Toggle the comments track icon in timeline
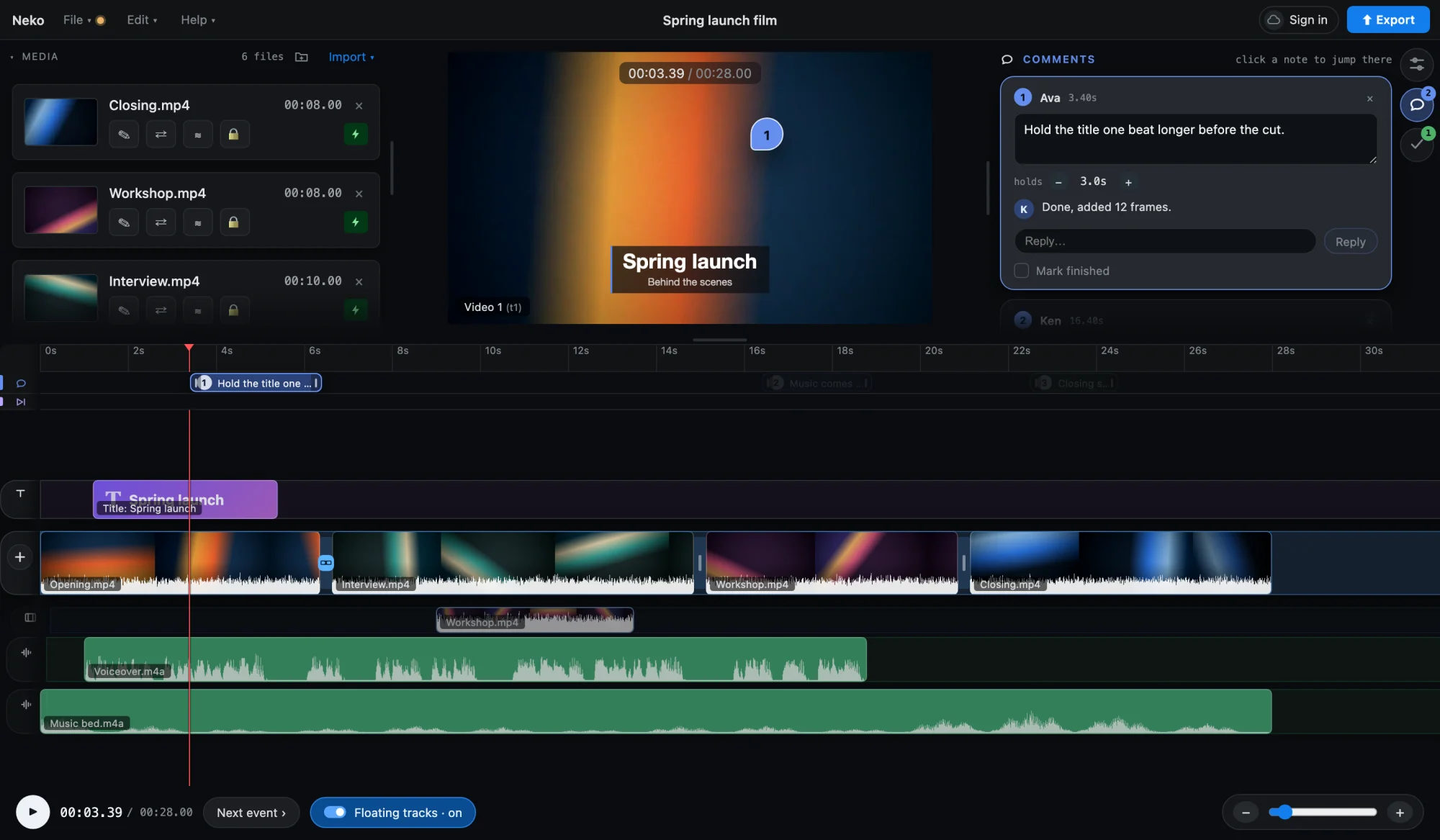Image resolution: width=1440 pixels, height=840 pixels. (21, 384)
